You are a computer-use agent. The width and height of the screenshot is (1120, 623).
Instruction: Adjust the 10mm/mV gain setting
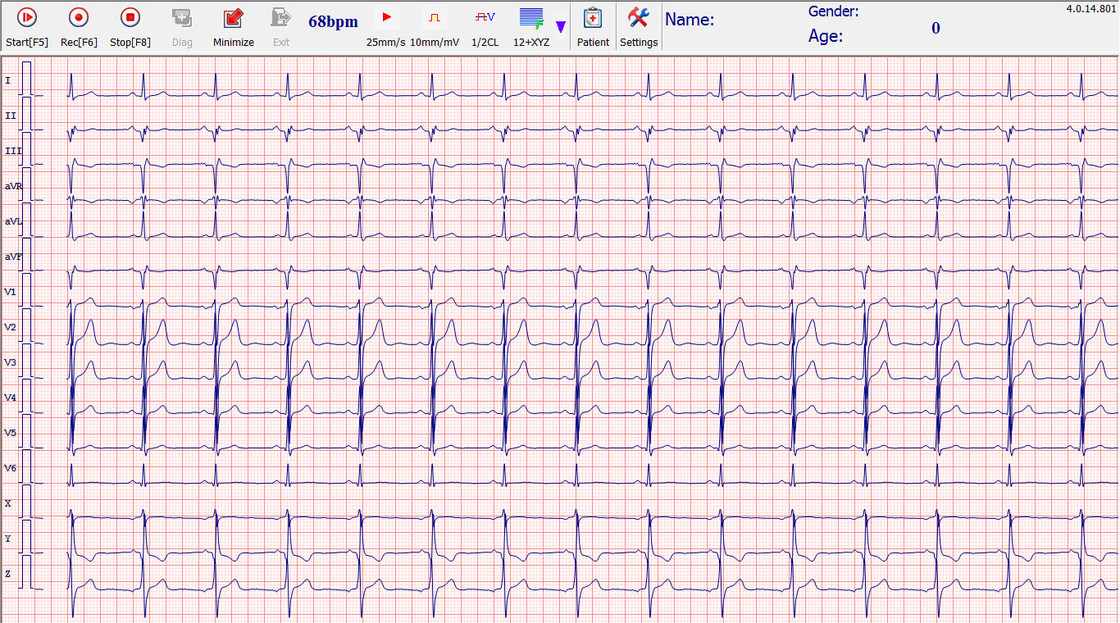pos(435,26)
